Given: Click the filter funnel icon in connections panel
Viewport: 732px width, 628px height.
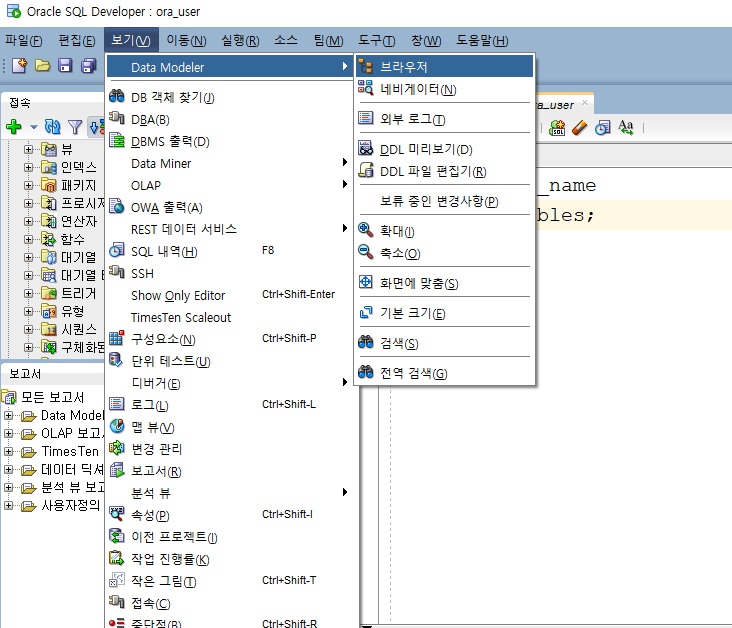Looking at the screenshot, I should coord(75,127).
